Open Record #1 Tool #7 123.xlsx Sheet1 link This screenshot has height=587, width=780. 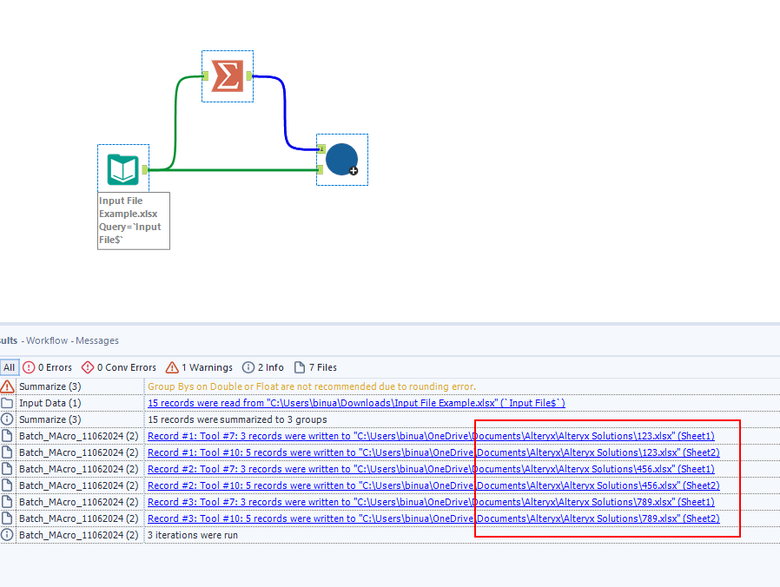coord(431,436)
